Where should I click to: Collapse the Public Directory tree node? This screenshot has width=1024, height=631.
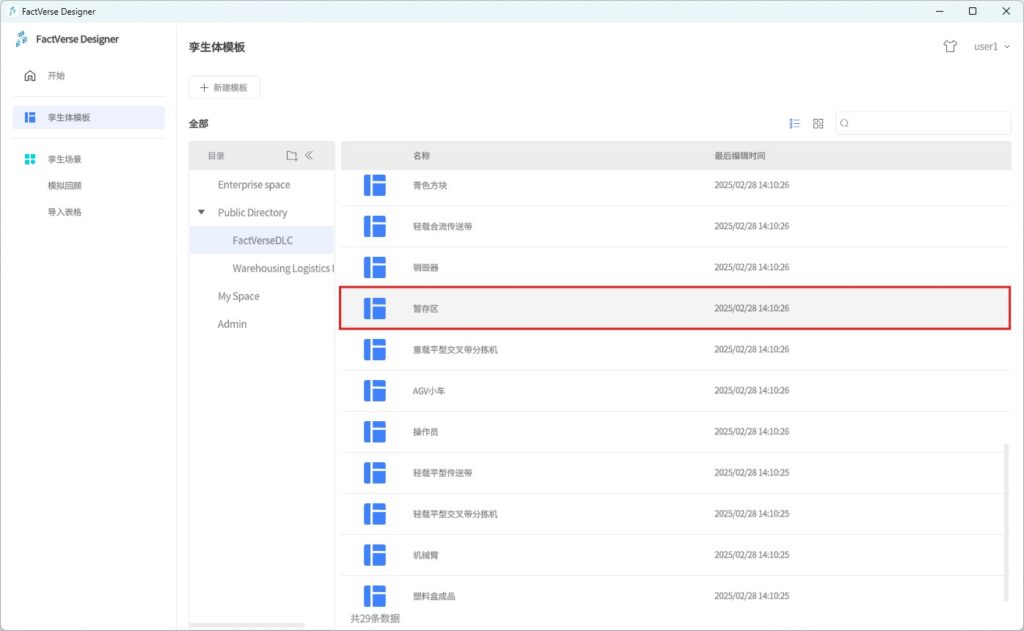click(x=201, y=213)
